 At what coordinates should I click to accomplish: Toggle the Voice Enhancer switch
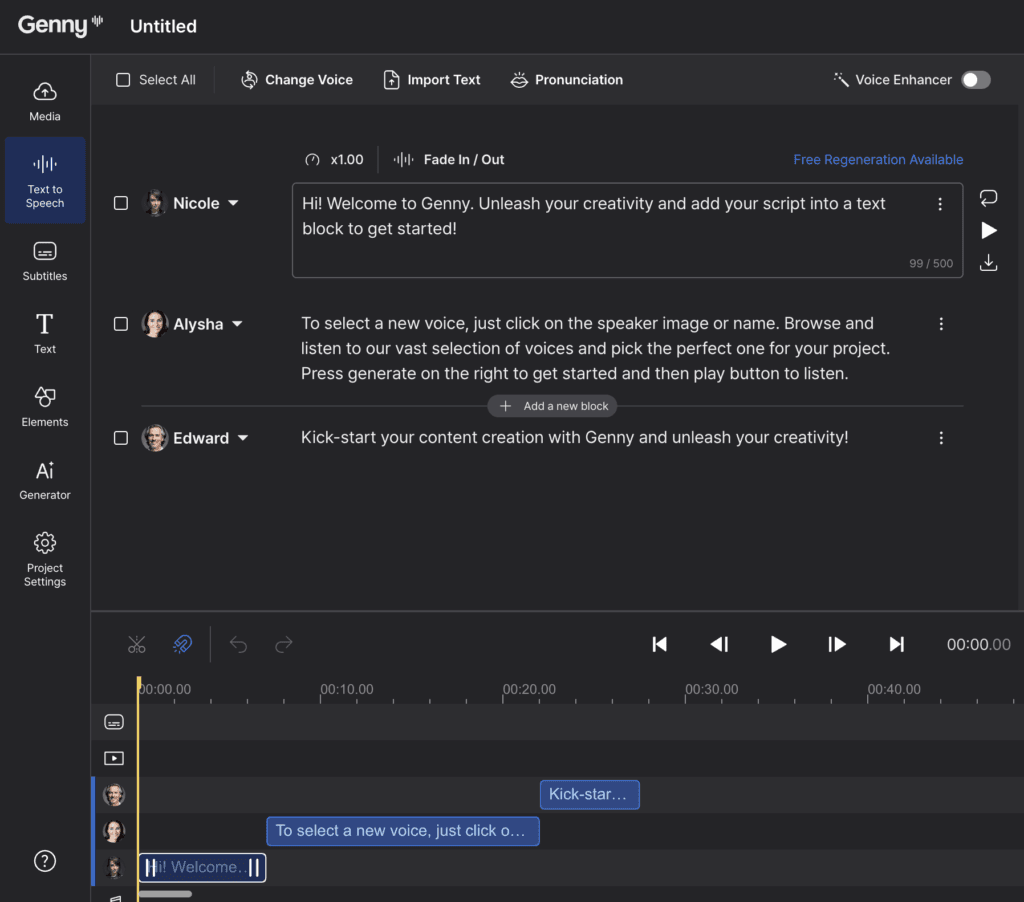(x=976, y=80)
